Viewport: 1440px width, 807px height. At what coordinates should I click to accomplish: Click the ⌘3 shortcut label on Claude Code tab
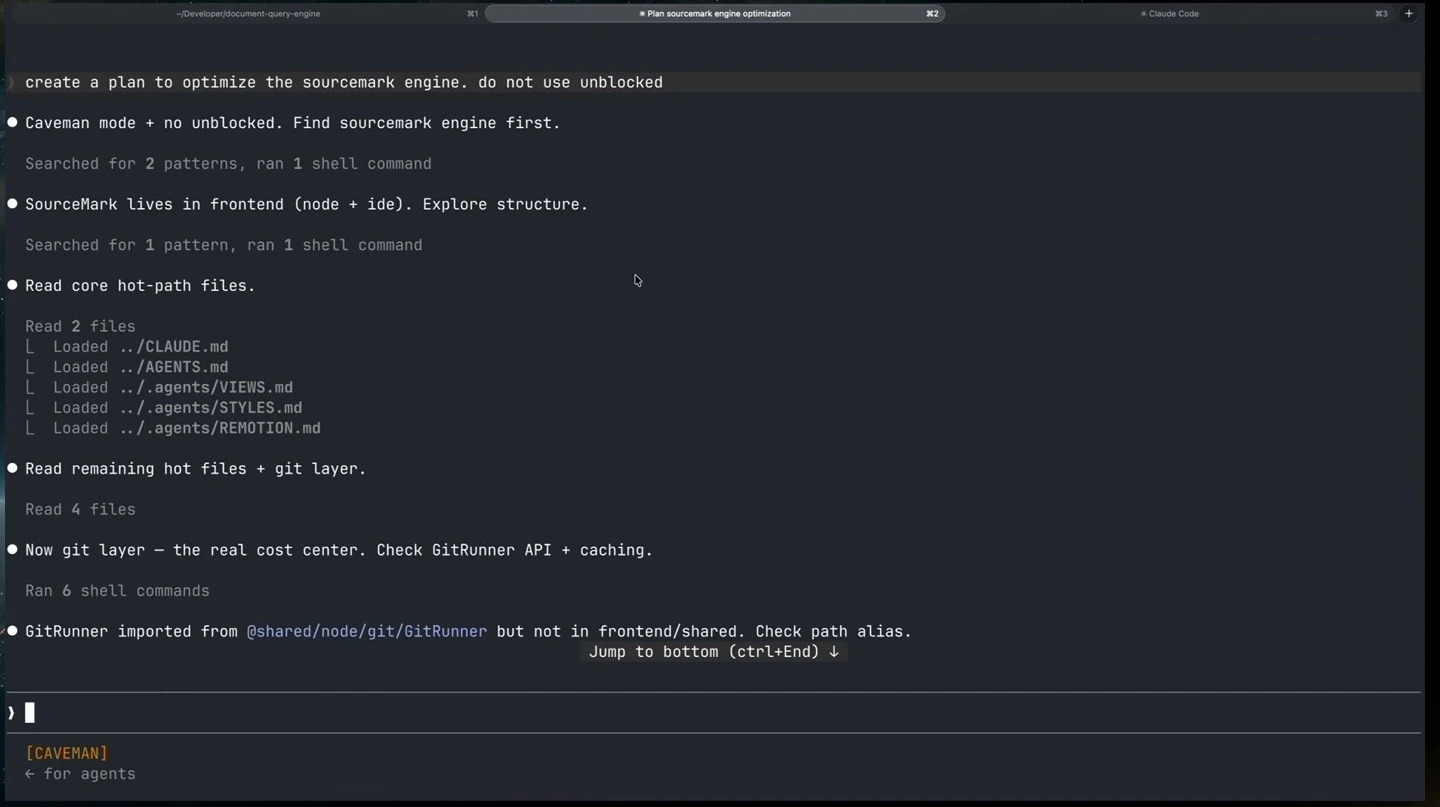[1381, 14]
